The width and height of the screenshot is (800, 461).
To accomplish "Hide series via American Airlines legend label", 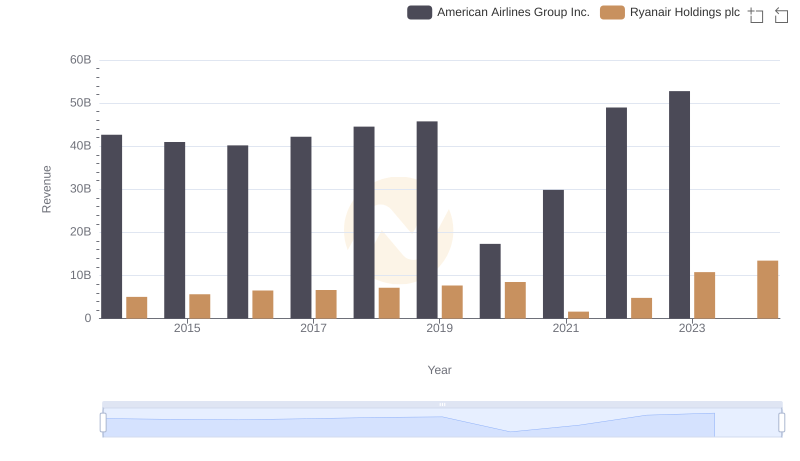I will pos(513,12).
